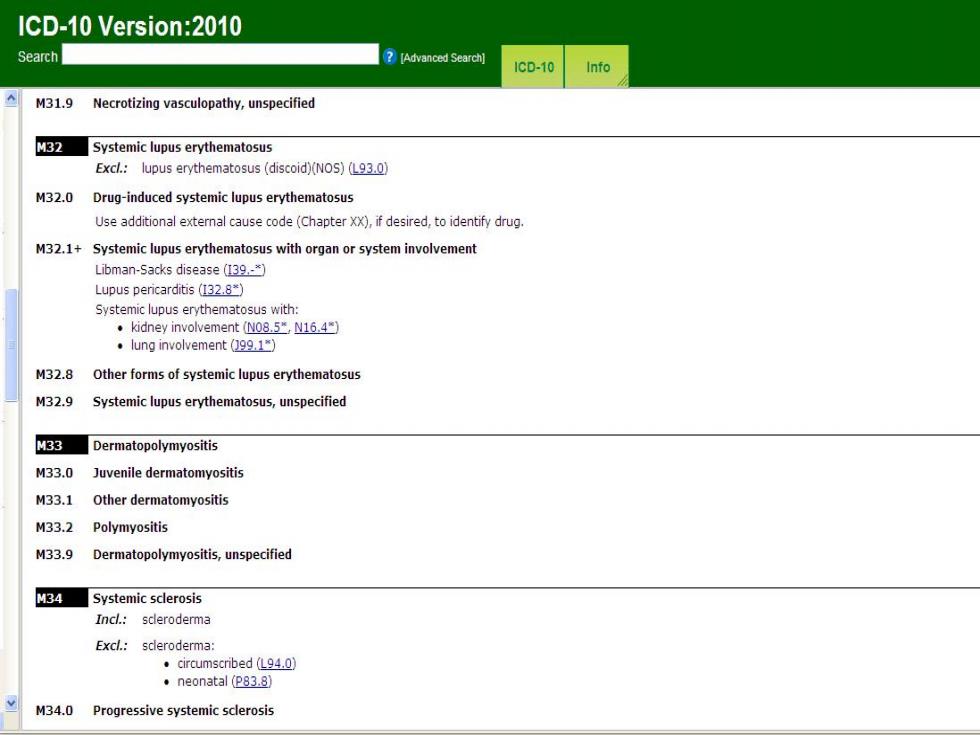
Task: Open the Advanced Search link
Action: pos(442,58)
